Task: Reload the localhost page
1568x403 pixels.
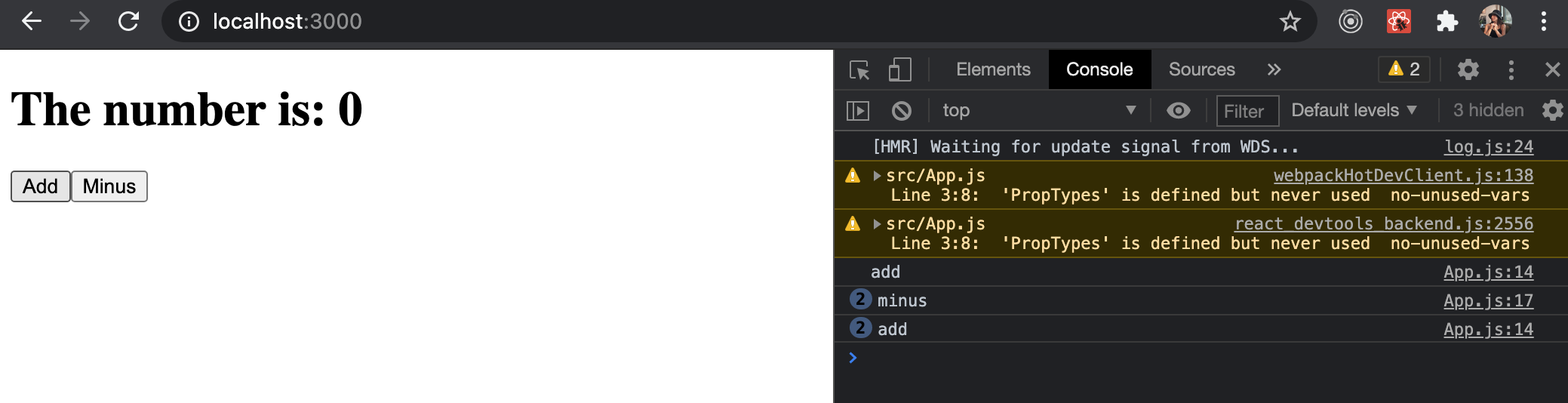Action: [x=129, y=21]
